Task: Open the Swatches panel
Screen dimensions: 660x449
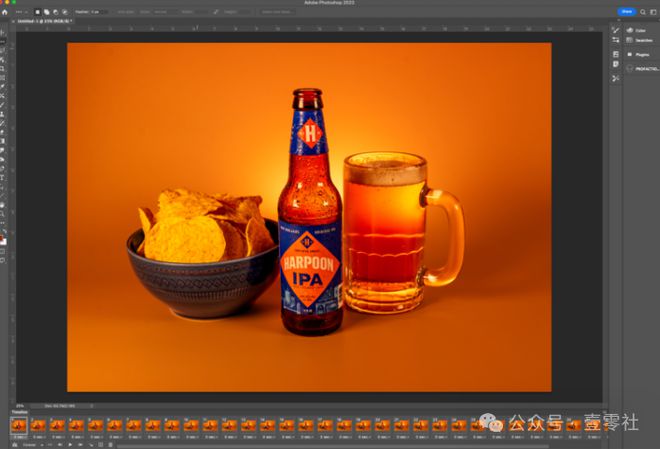Action: [x=639, y=40]
